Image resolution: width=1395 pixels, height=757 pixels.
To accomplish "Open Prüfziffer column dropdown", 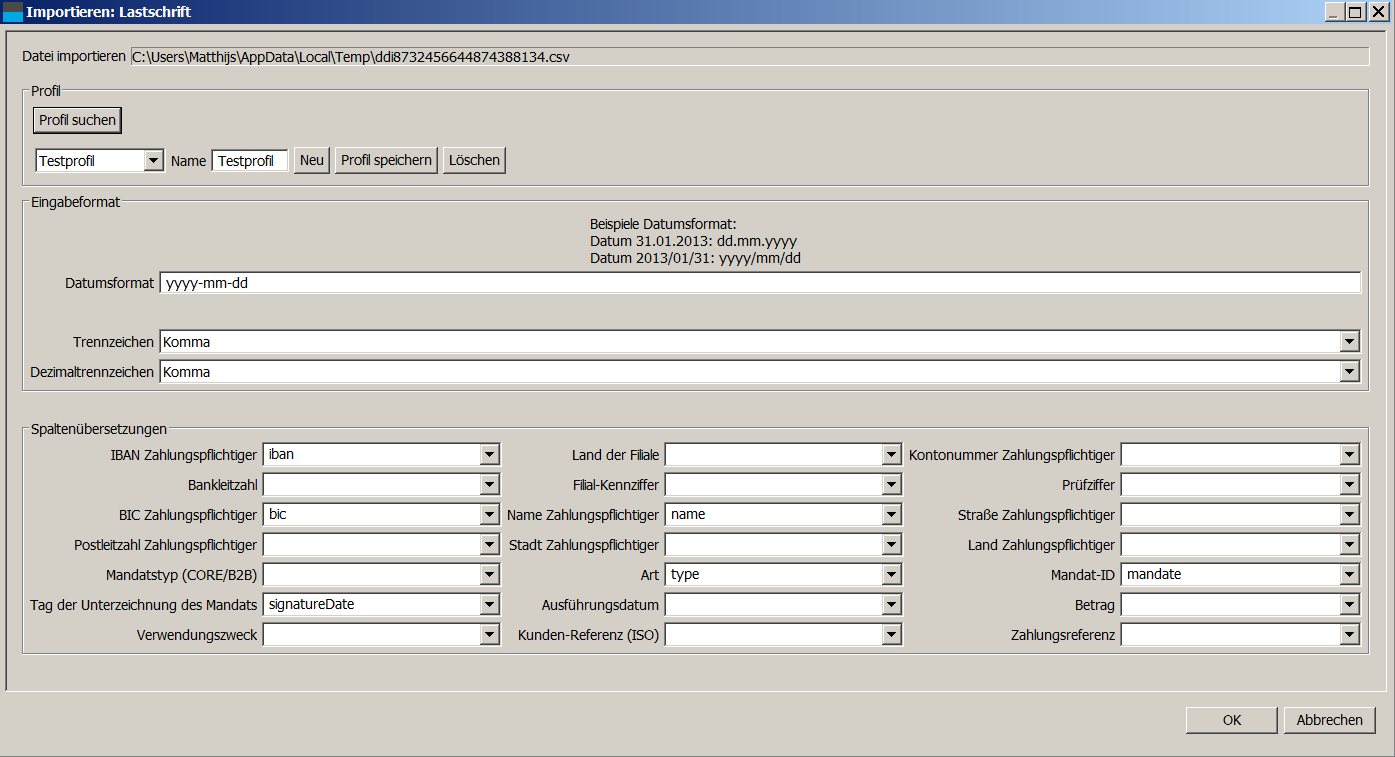I will pos(1240,485).
